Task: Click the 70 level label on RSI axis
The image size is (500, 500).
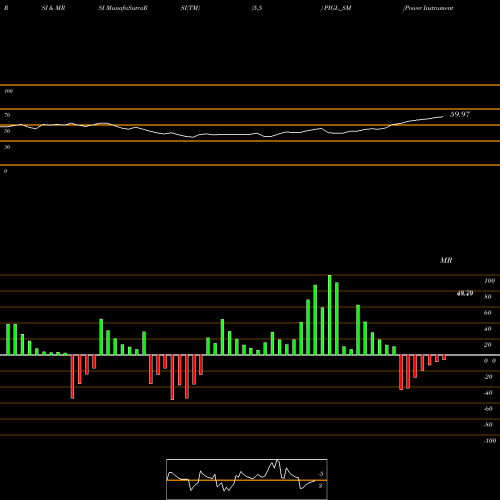Action: coord(7,115)
